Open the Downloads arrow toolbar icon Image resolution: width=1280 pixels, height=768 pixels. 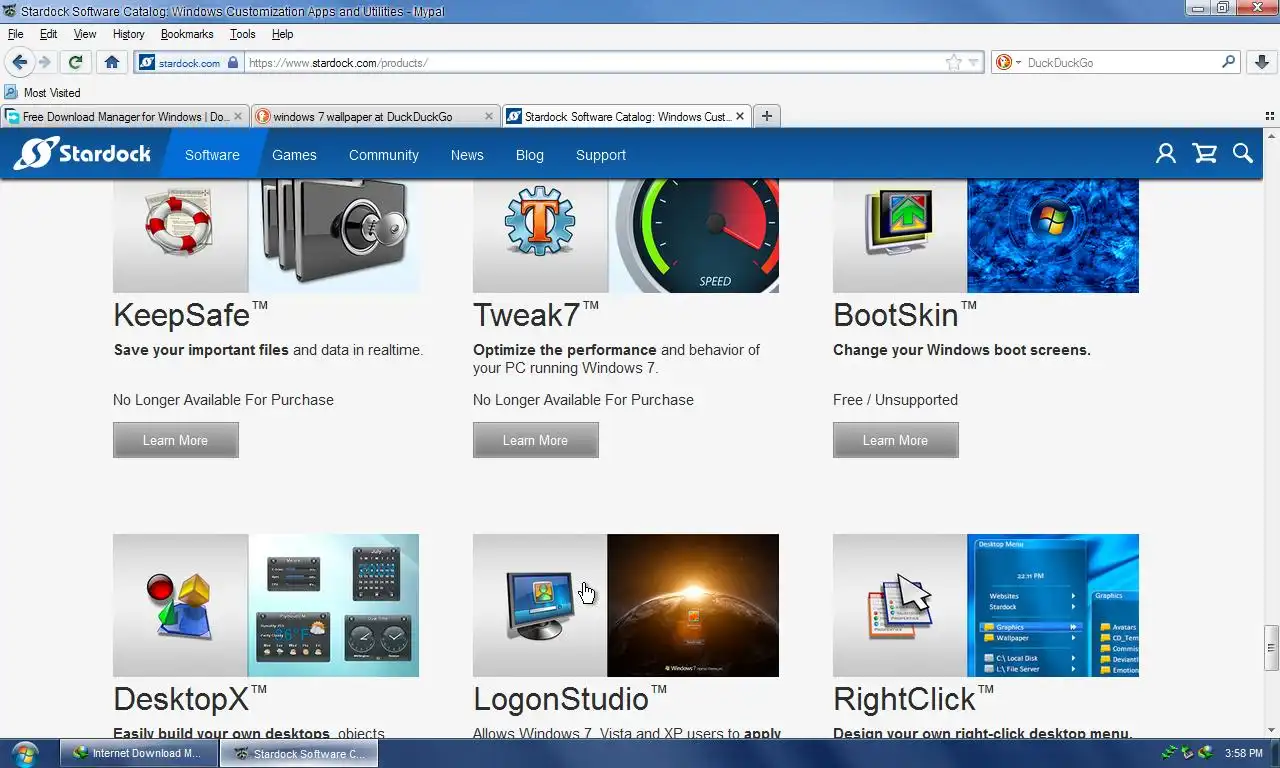[1262, 62]
